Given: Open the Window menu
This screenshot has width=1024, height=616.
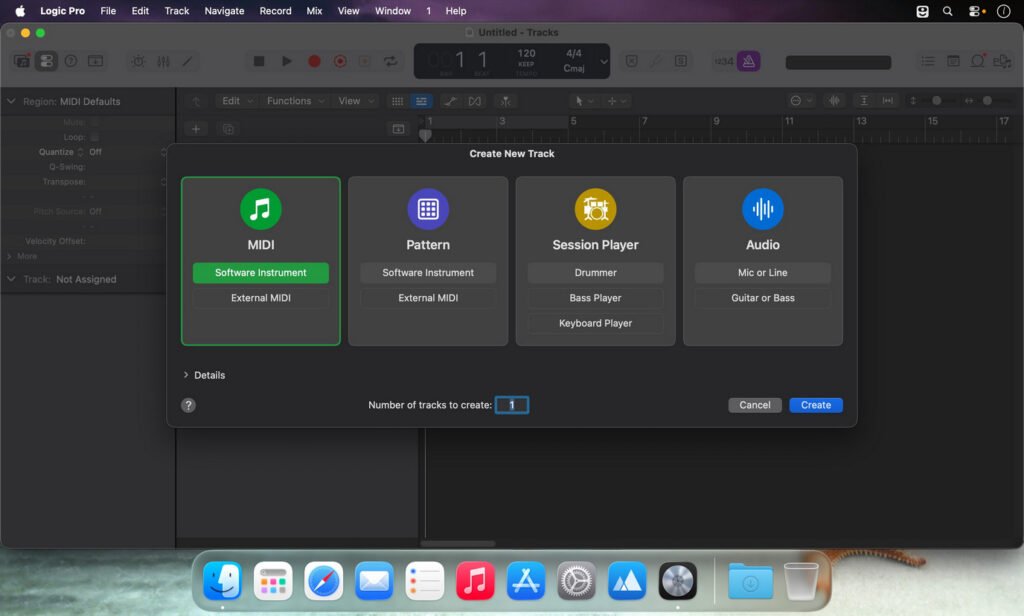Looking at the screenshot, I should point(392,11).
